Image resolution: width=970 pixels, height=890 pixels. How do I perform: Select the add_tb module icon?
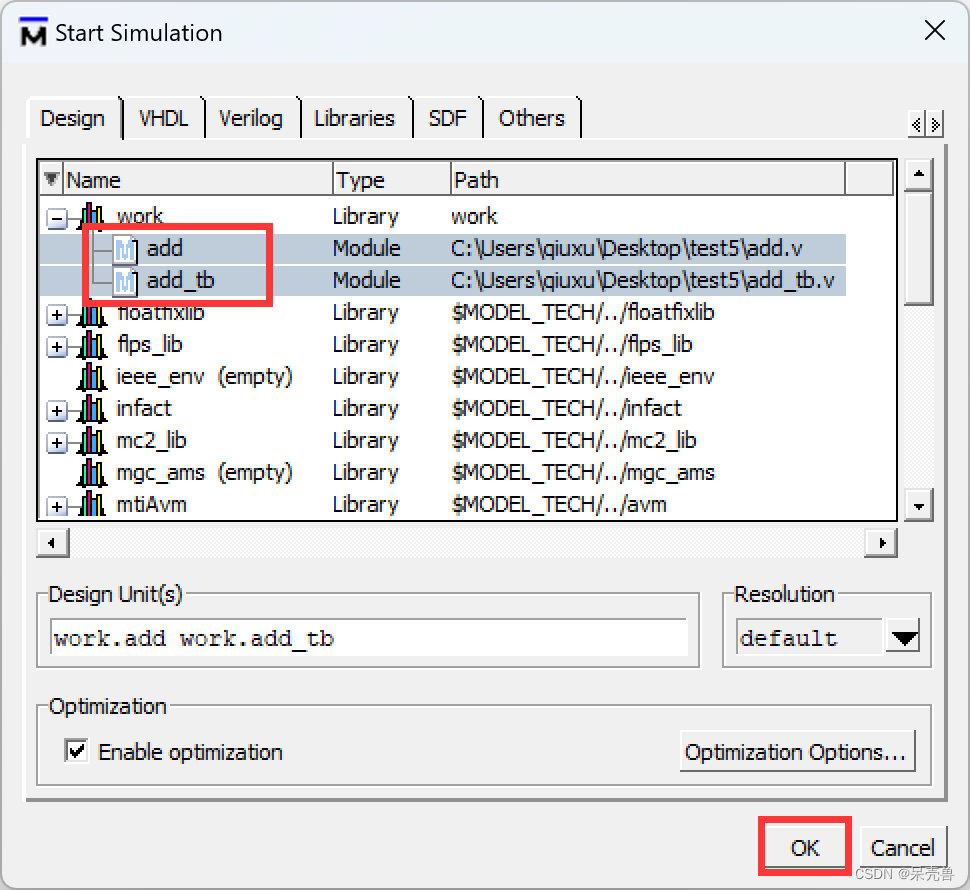tap(125, 281)
